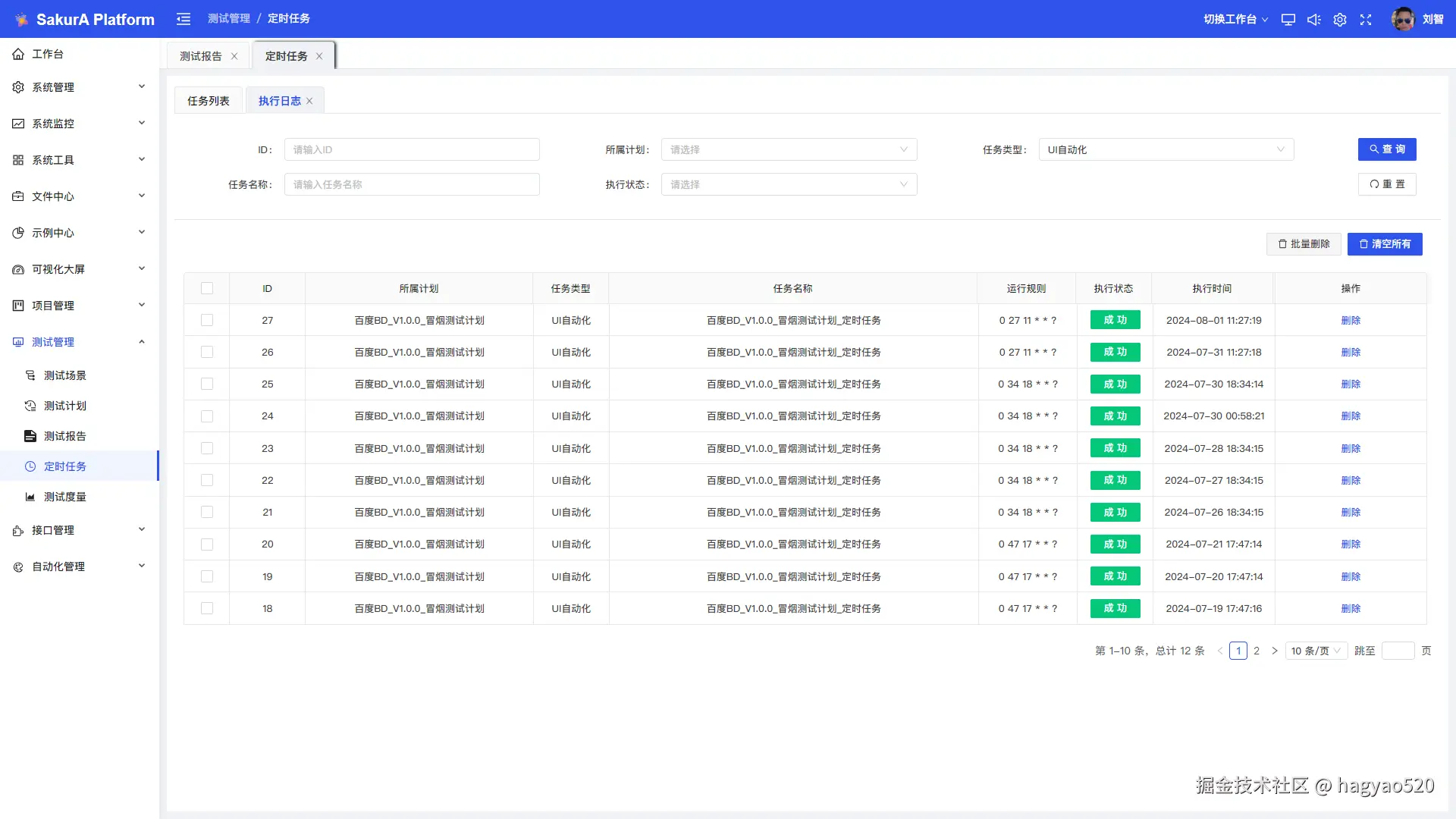Image resolution: width=1456 pixels, height=819 pixels.
Task: Collapse the sidebar menu toggle icon
Action: pyautogui.click(x=184, y=19)
